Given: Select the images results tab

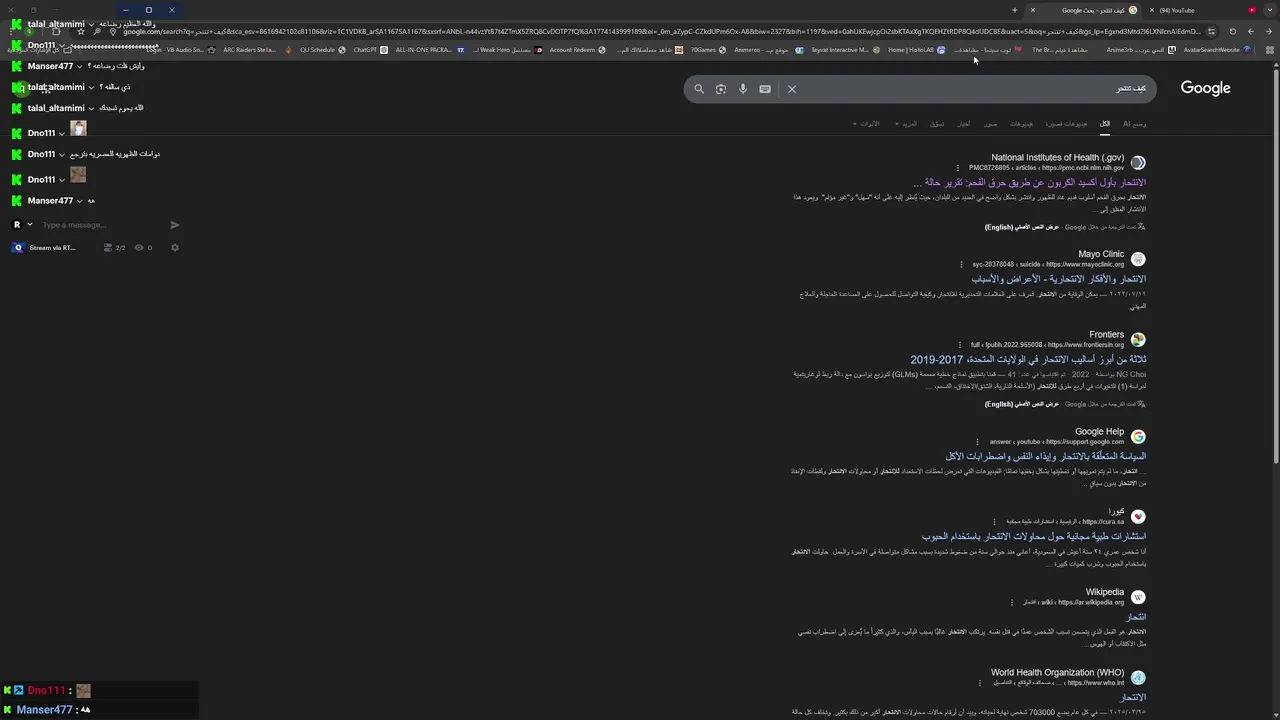Looking at the screenshot, I should [x=990, y=124].
